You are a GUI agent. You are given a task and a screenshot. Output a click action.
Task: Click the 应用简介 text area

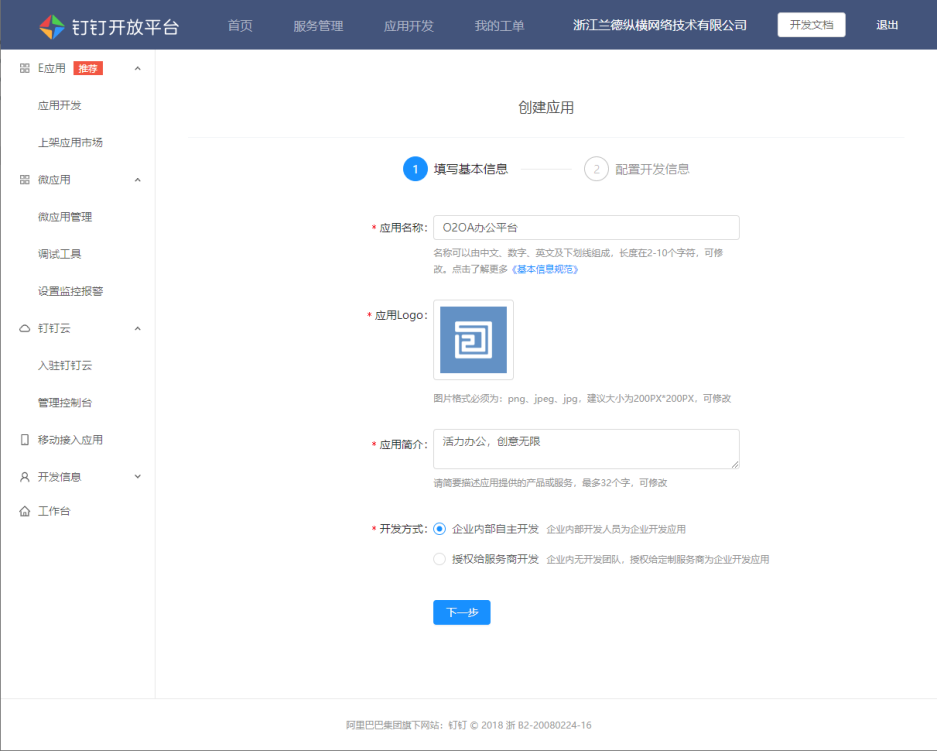coord(586,449)
